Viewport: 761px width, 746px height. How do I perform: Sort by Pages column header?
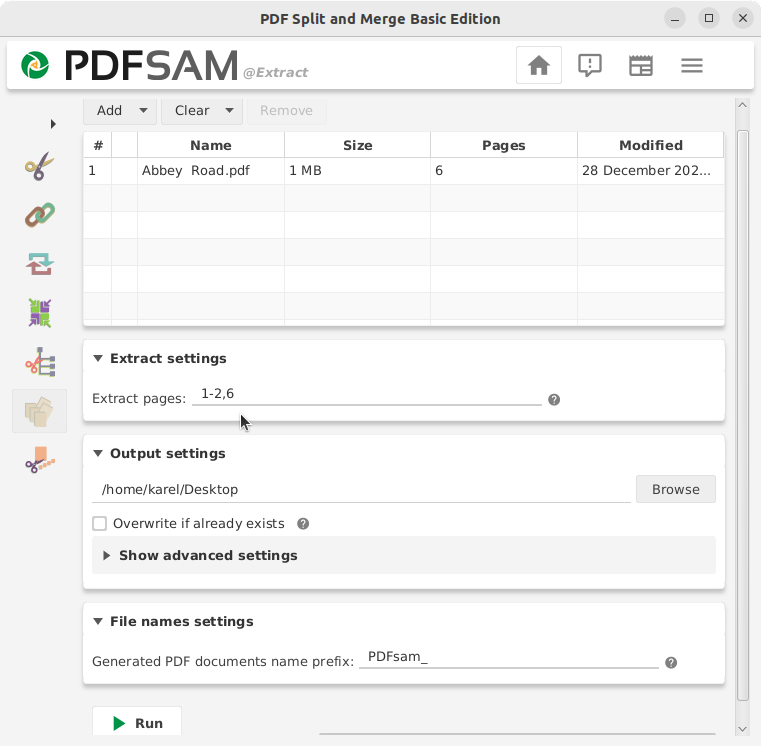(x=504, y=145)
